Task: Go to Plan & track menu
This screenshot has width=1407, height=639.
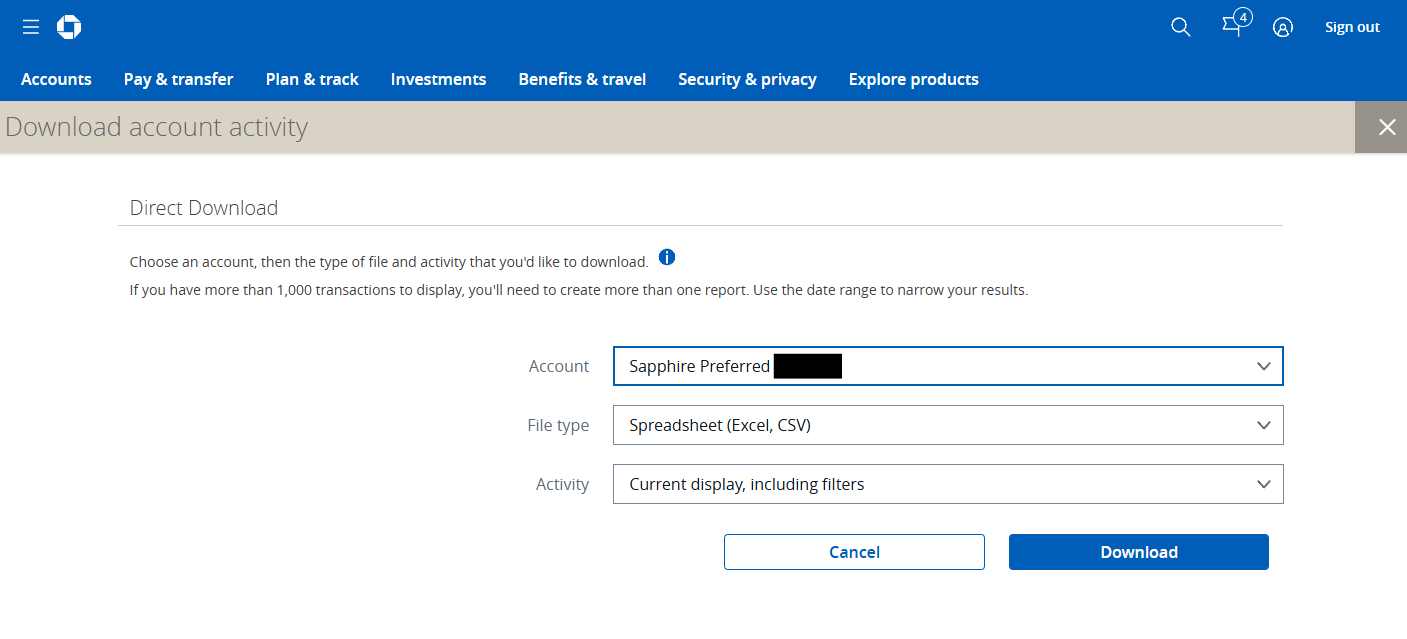Action: pyautogui.click(x=312, y=79)
